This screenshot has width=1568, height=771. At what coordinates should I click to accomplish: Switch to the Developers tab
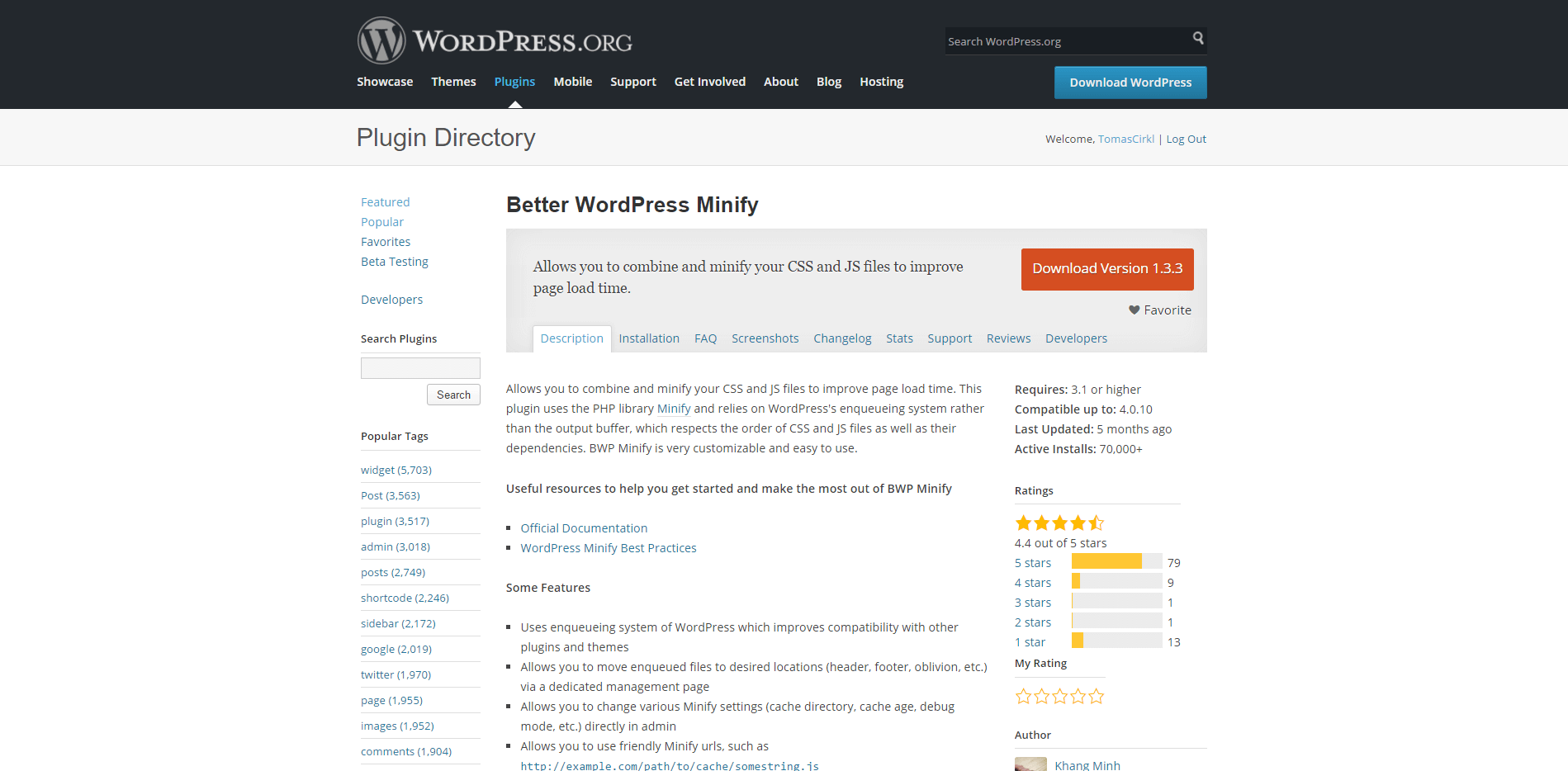1076,338
